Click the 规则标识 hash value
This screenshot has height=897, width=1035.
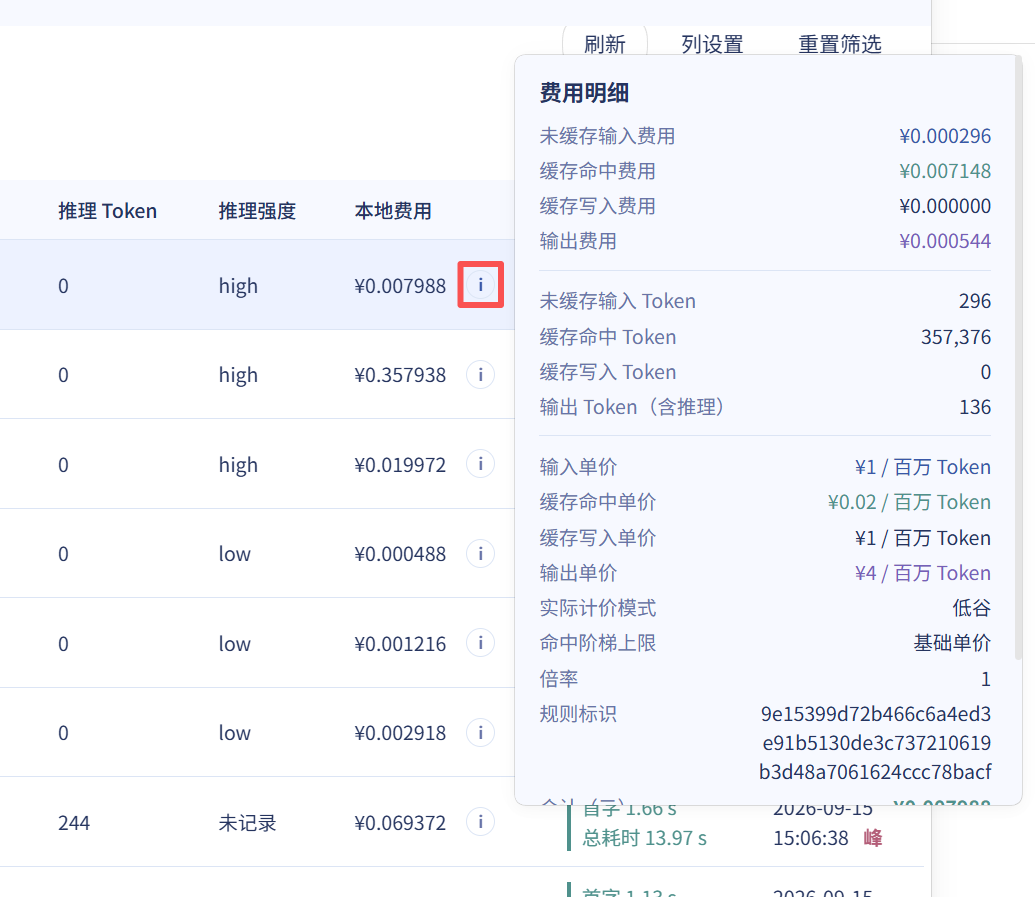tap(875, 743)
